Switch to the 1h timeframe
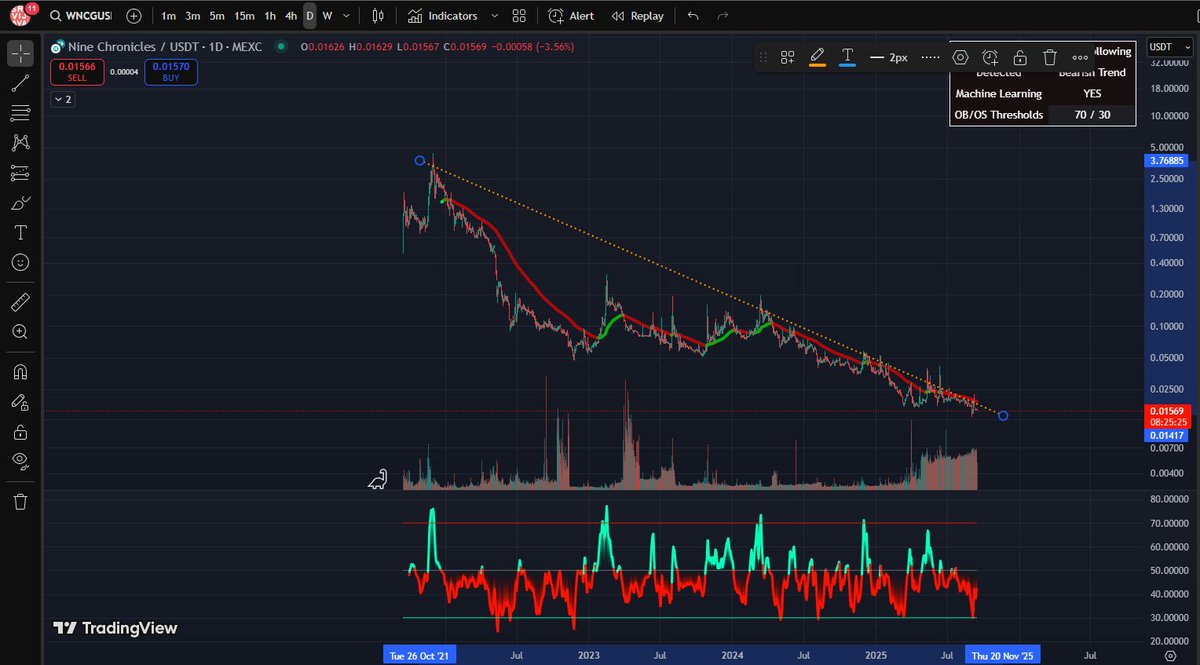The width and height of the screenshot is (1200, 665). pyautogui.click(x=270, y=16)
